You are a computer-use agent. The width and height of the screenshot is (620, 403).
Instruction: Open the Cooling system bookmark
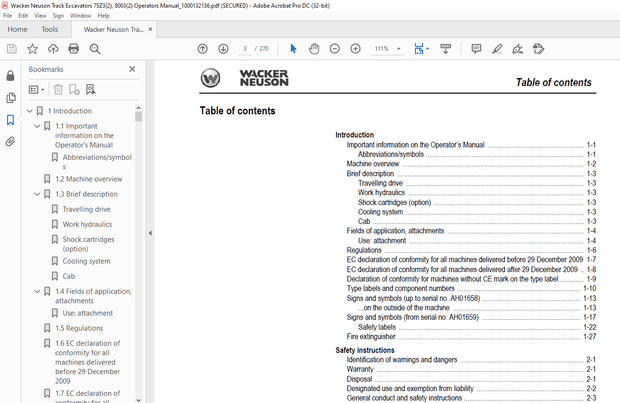[87, 261]
